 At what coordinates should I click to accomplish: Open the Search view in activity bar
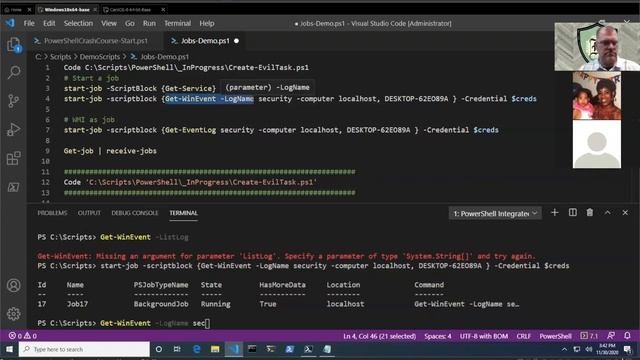point(13,73)
